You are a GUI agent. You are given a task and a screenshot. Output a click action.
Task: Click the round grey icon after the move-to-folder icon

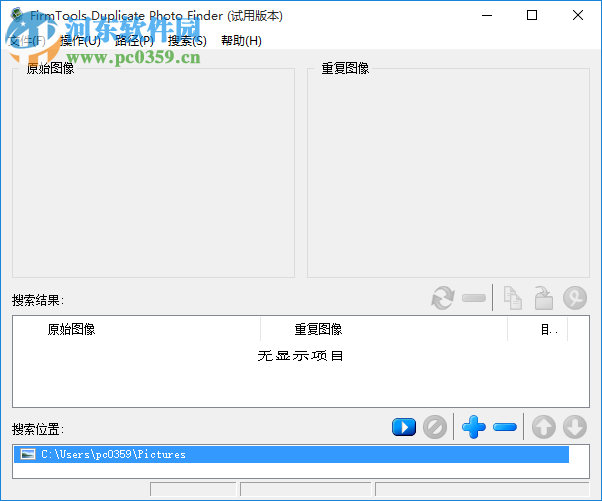(575, 298)
